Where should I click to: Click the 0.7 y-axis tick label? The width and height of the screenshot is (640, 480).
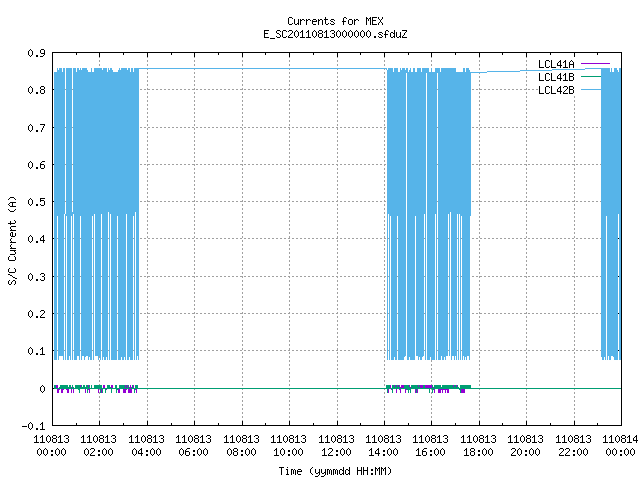pos(36,128)
